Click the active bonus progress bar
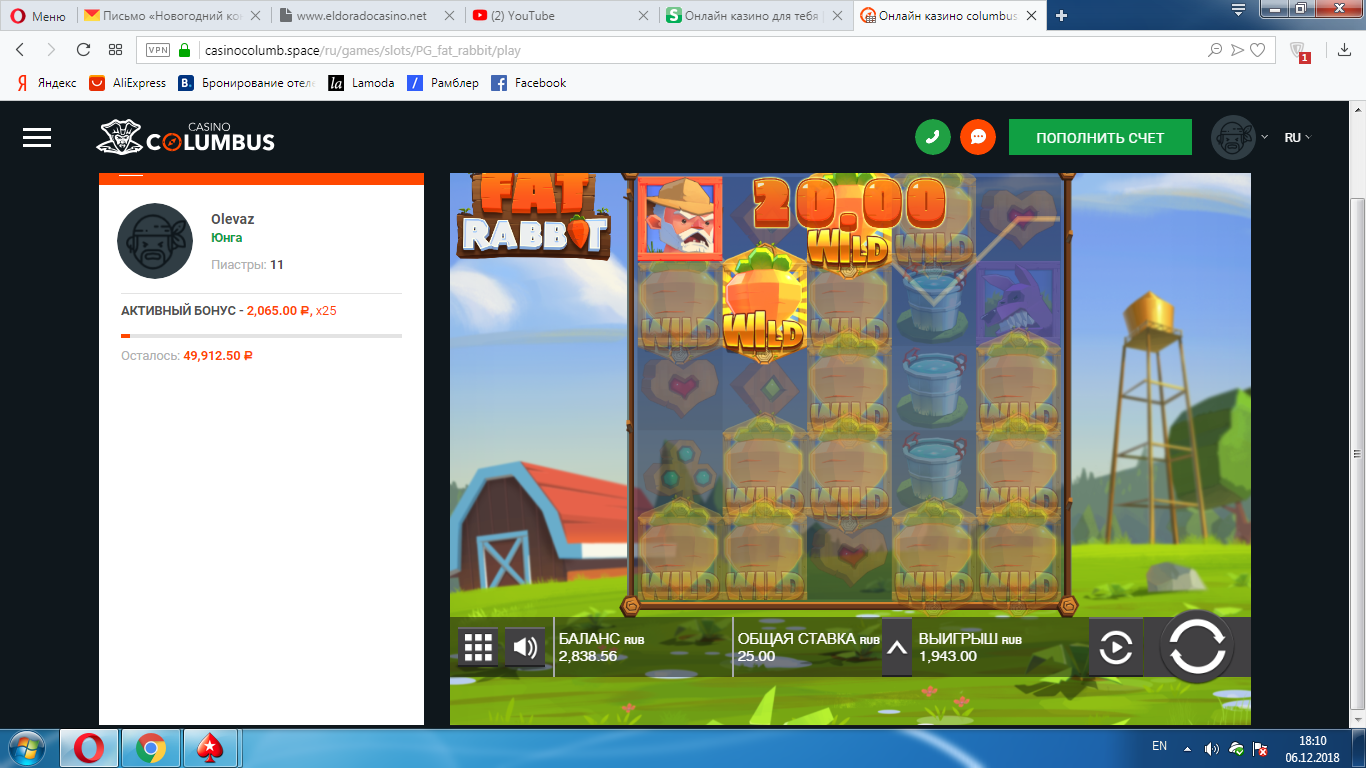This screenshot has width=1366, height=768. coord(261,336)
